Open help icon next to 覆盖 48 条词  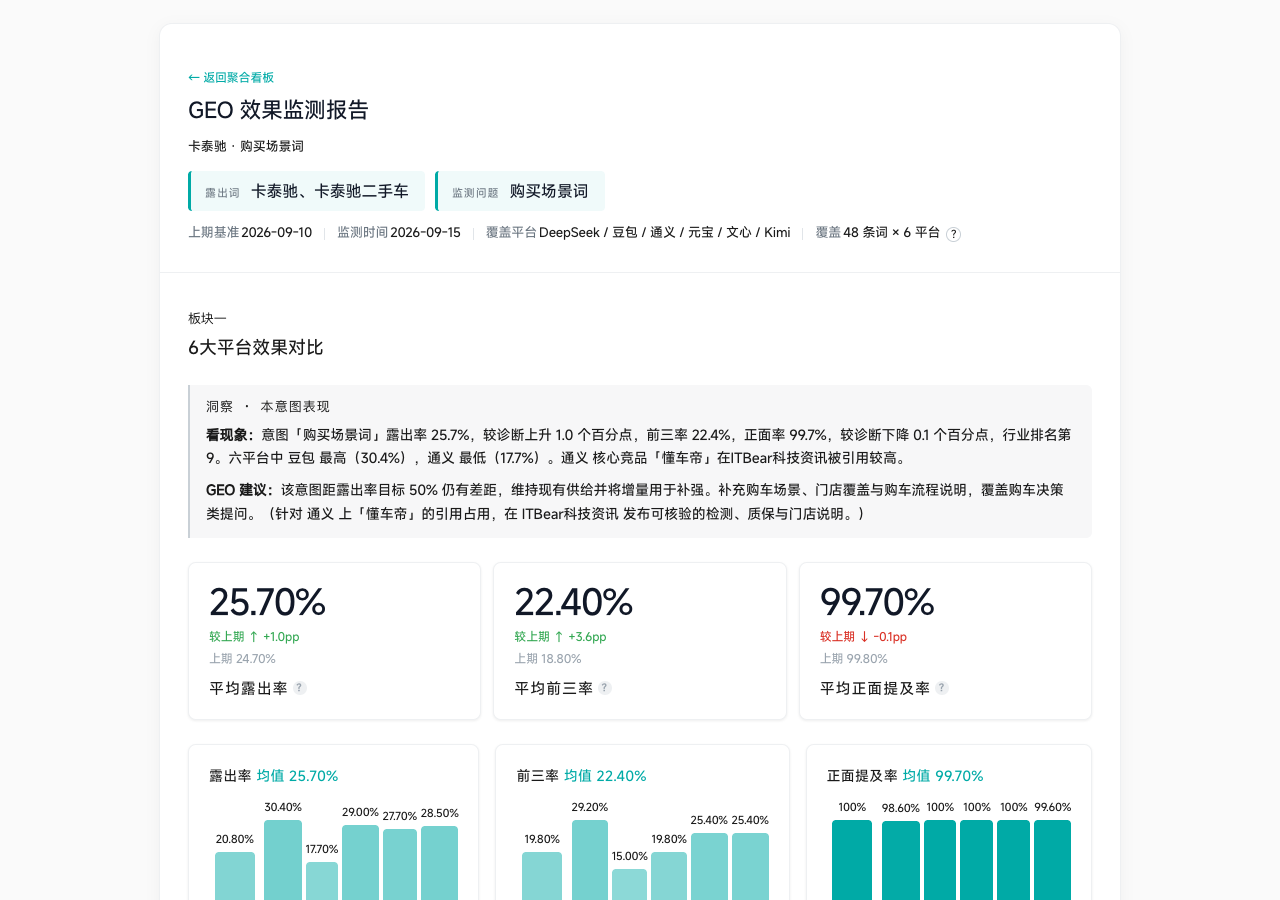pos(953,234)
